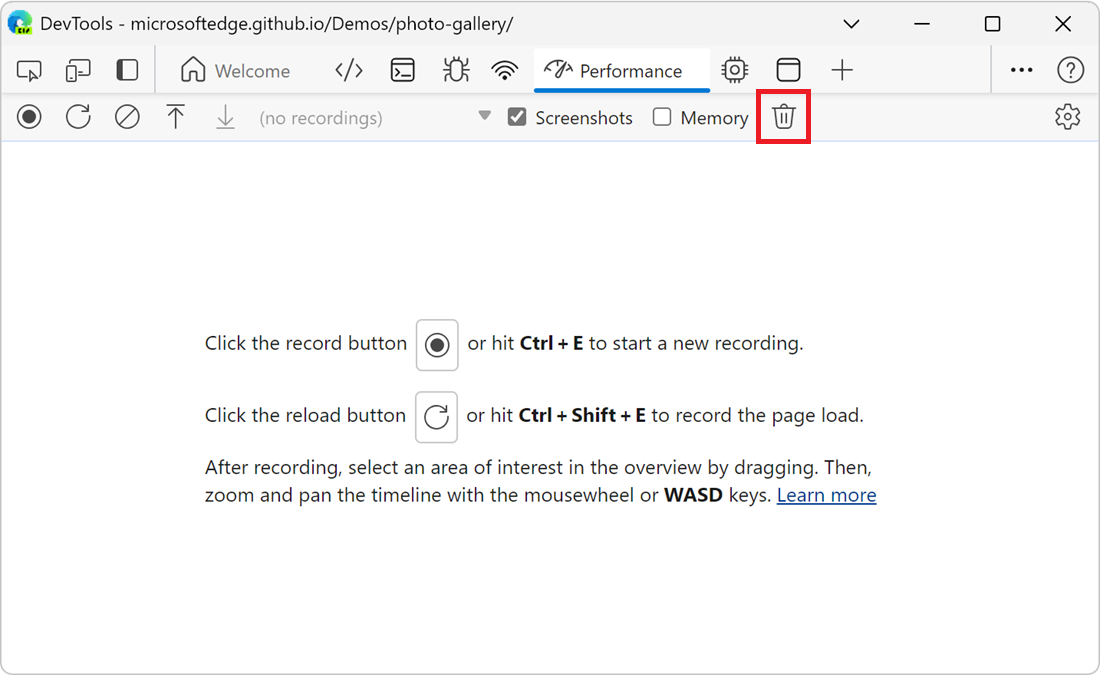This screenshot has width=1100, height=675.
Task: Follow the Learn more link
Action: point(826,495)
